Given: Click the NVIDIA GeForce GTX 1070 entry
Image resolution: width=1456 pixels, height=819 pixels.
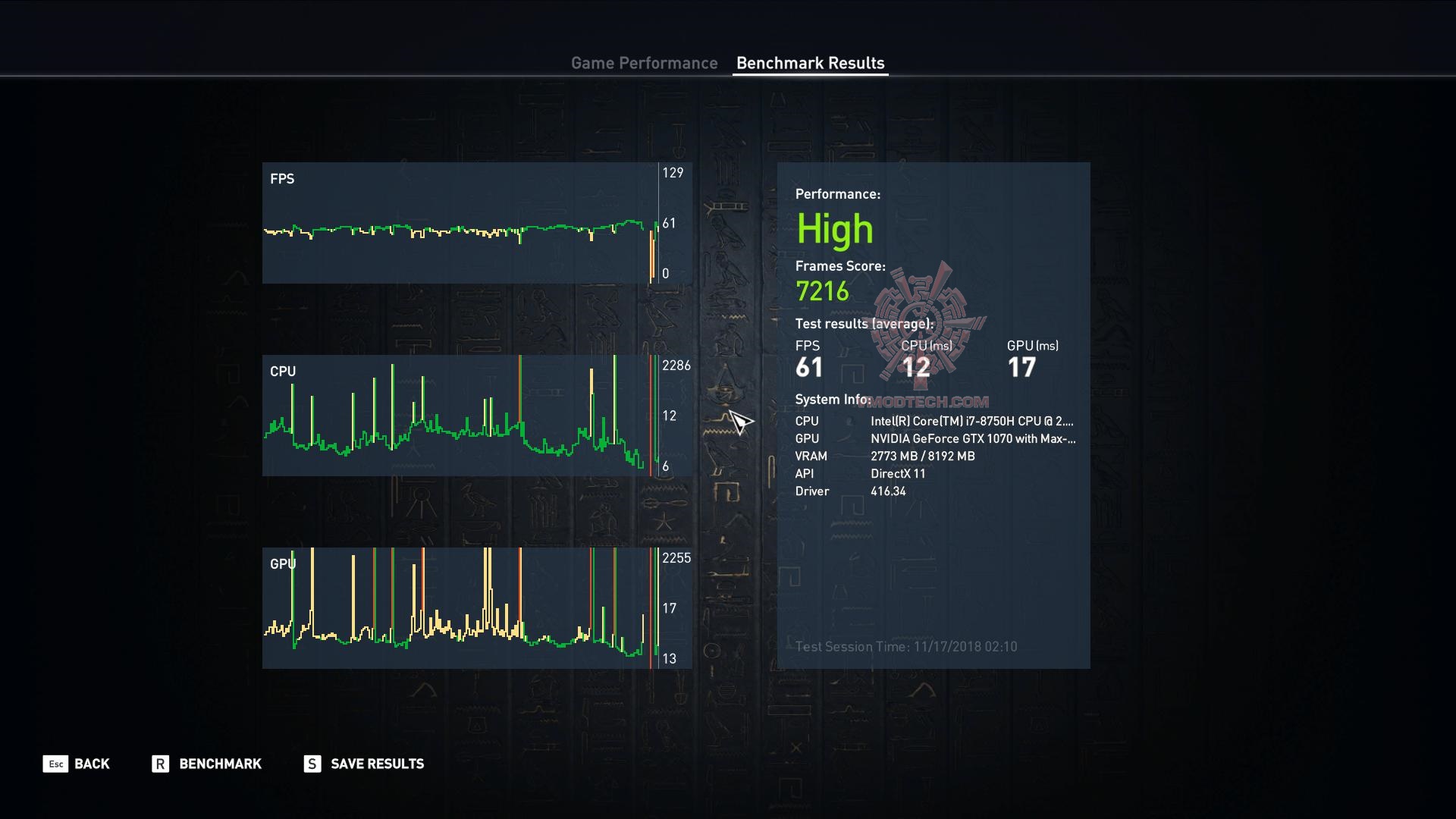Looking at the screenshot, I should point(972,438).
